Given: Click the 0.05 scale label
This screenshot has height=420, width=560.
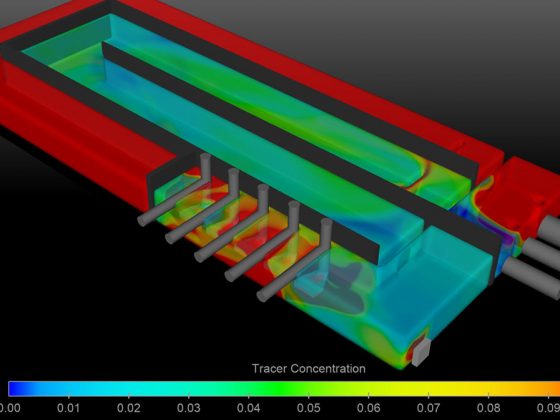Looking at the screenshot, I should click(x=309, y=408).
